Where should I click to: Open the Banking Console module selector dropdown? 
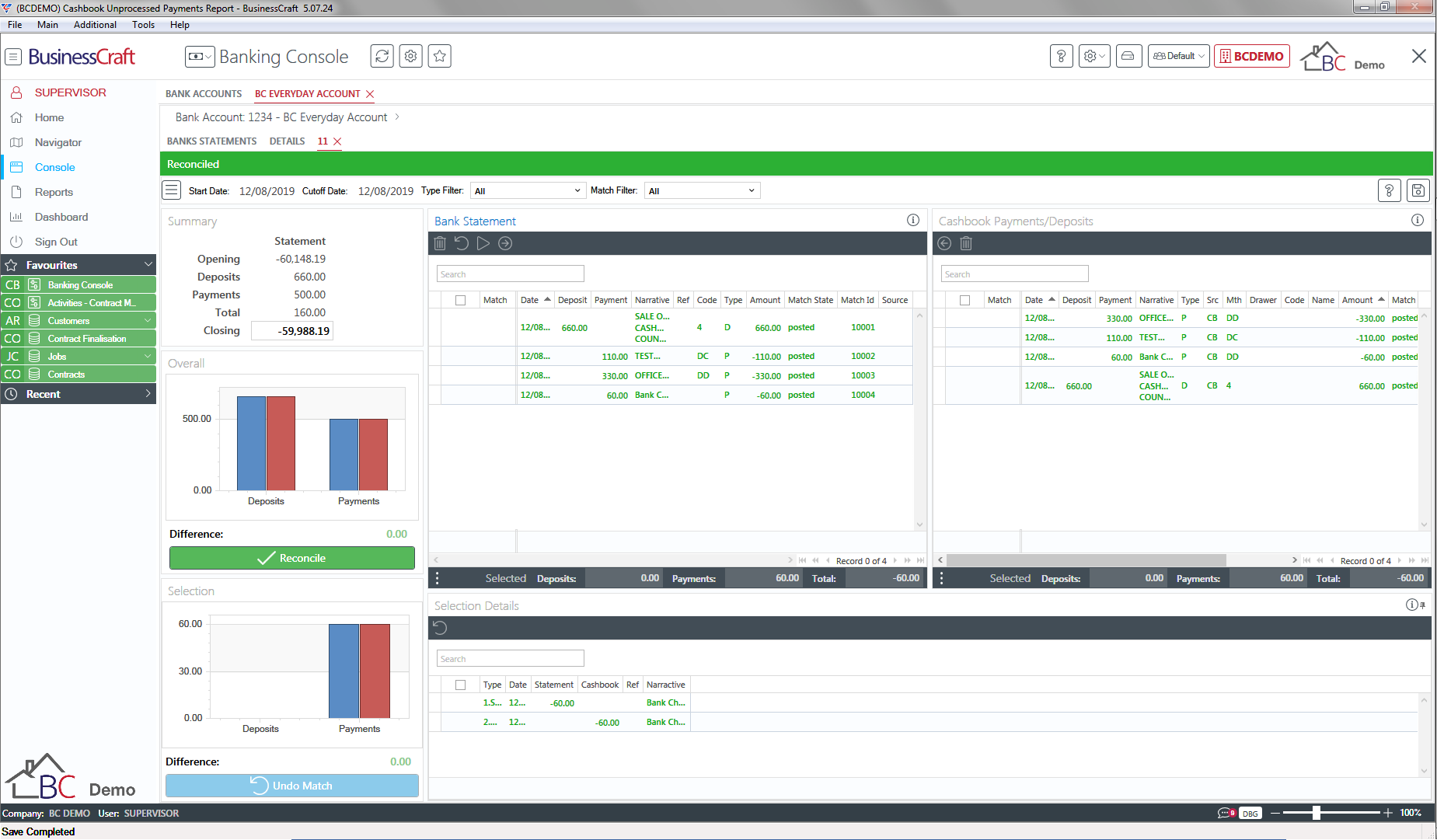pos(200,56)
